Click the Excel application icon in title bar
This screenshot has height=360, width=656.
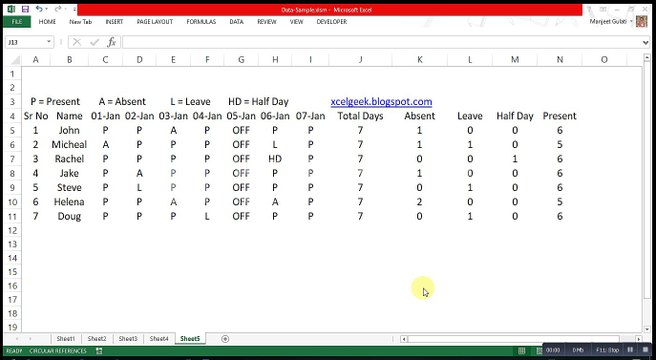click(11, 9)
